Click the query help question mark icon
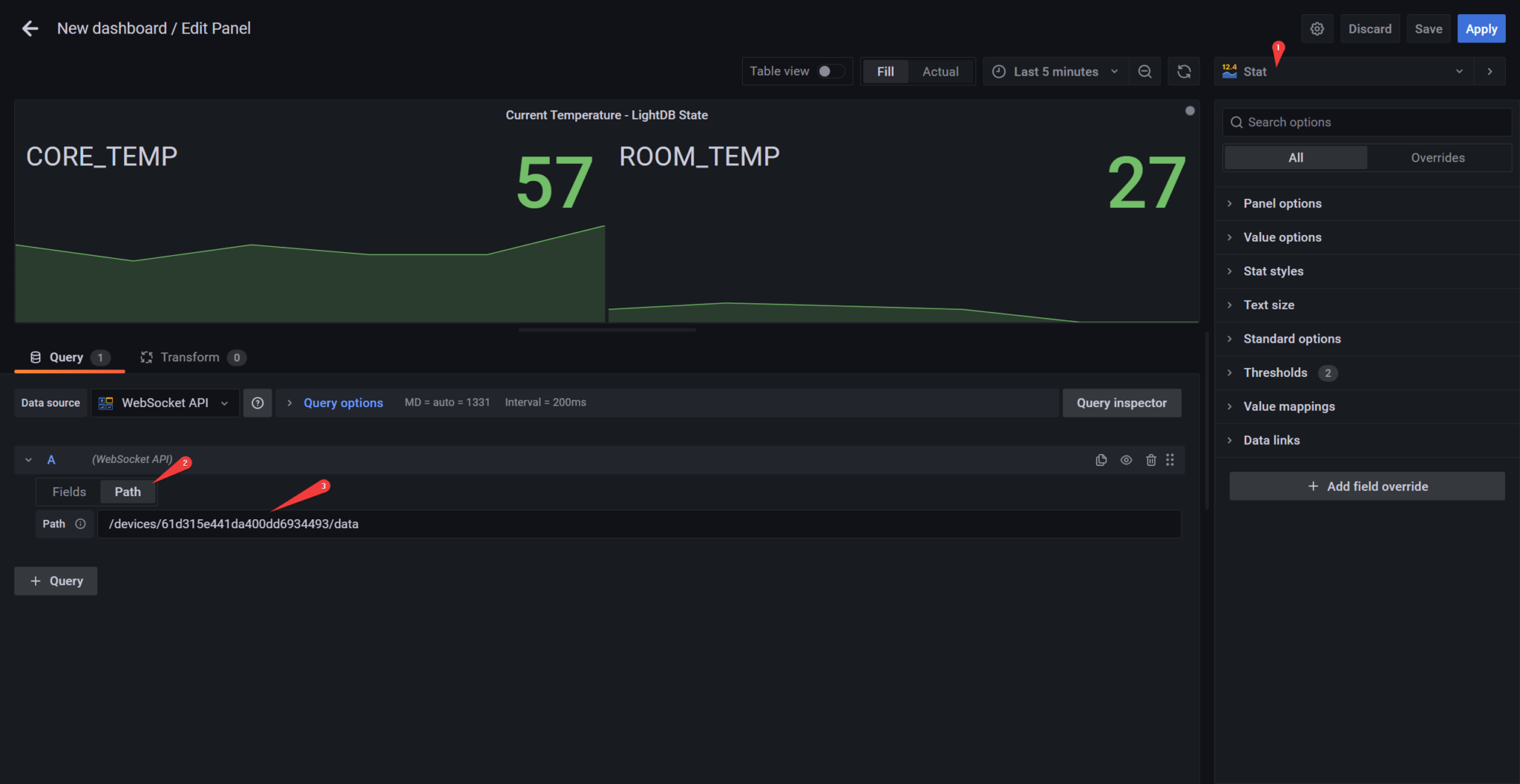 click(258, 403)
